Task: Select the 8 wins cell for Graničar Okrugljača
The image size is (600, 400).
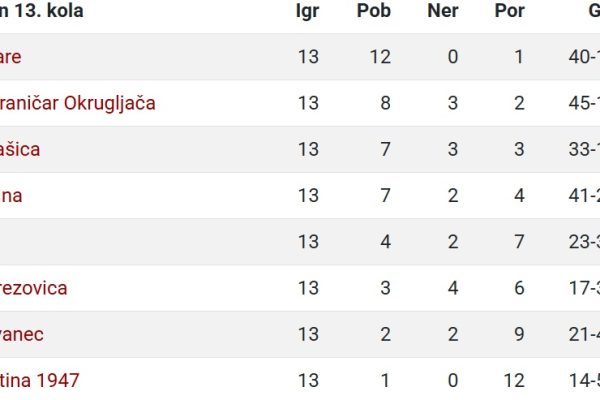Action: click(385, 103)
